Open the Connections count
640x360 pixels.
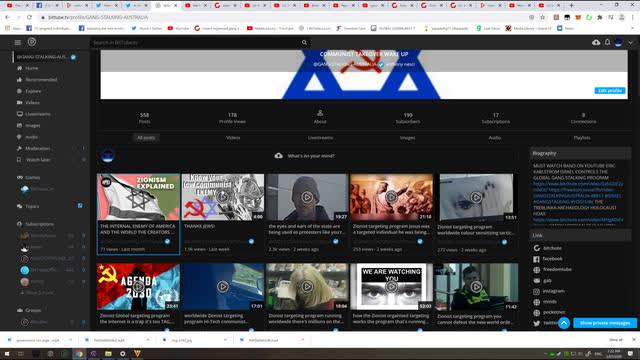pos(583,118)
